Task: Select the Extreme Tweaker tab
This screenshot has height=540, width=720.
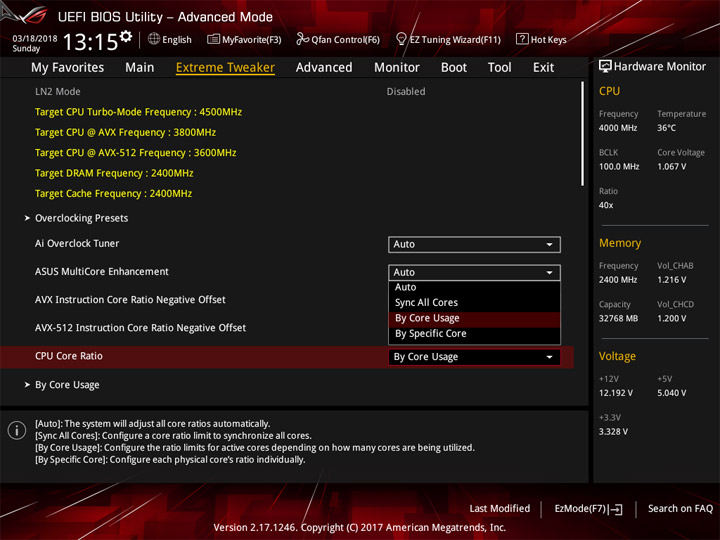Action: point(225,68)
